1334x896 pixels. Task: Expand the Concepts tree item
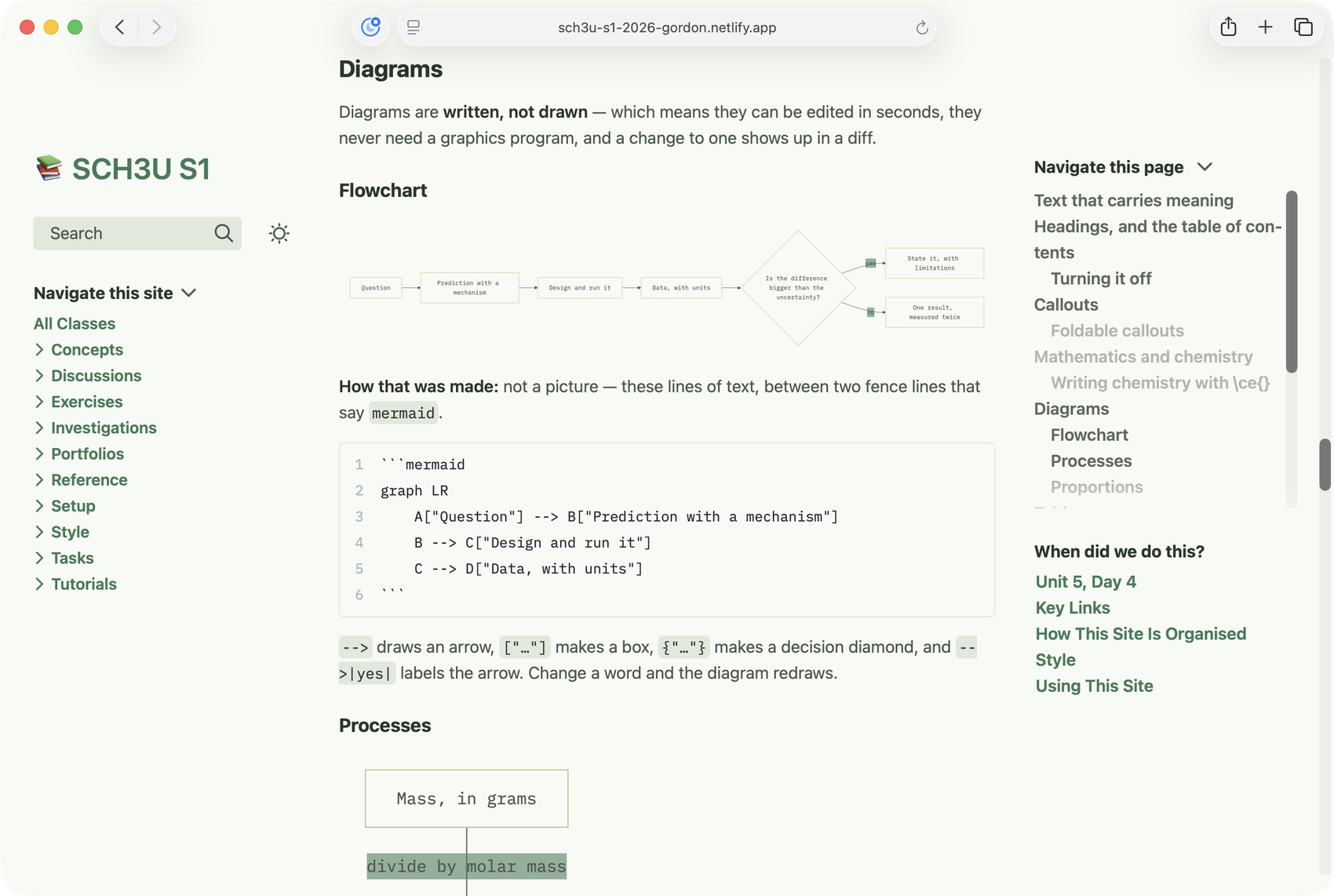pos(39,349)
